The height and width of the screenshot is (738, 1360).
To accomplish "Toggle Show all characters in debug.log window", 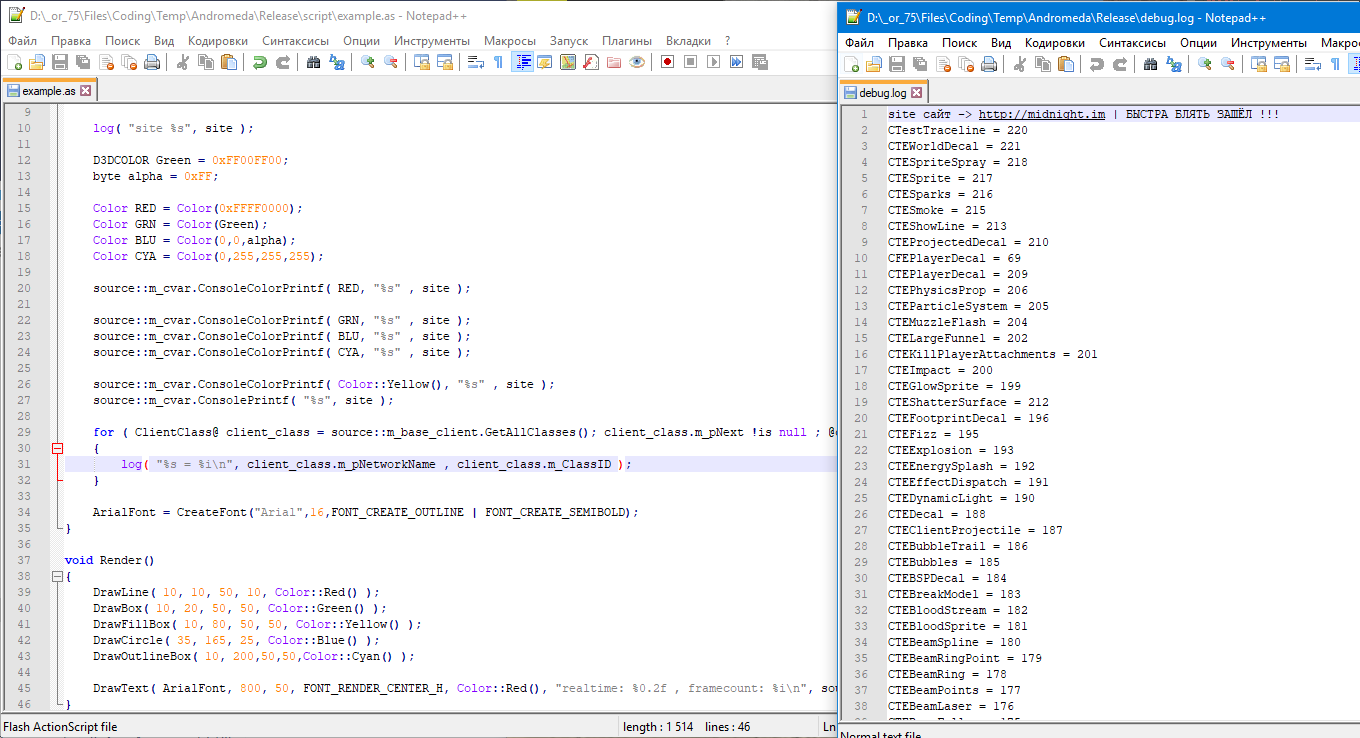I will coord(1335,64).
